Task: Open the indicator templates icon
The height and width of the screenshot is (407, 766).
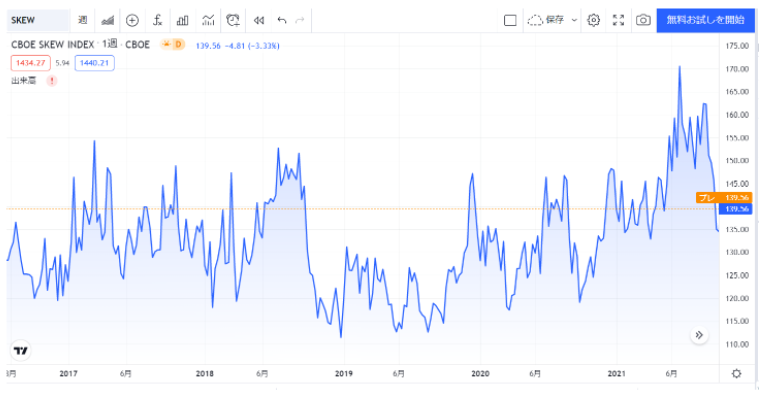Action: [x=208, y=20]
